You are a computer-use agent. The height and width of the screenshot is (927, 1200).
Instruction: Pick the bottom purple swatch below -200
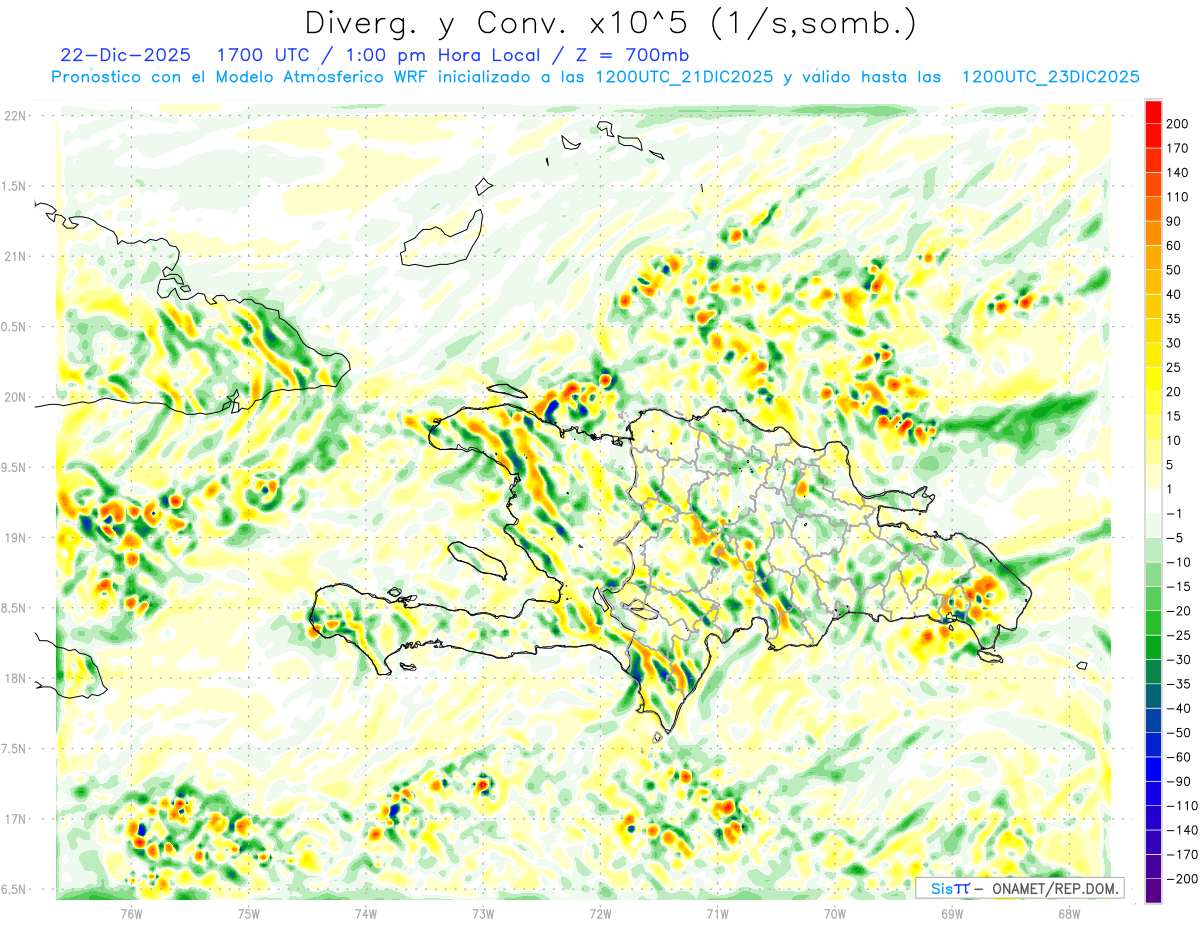point(1153,890)
